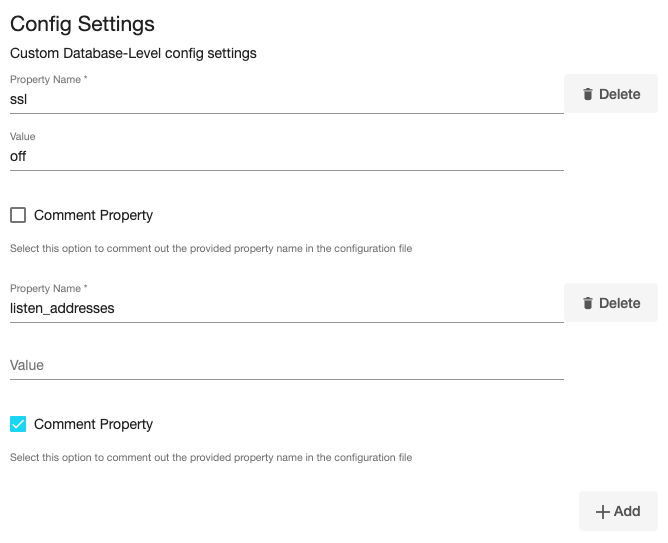Viewport: 668px width, 543px height.
Task: Focus the Property Name field containing ssl
Action: (286, 99)
